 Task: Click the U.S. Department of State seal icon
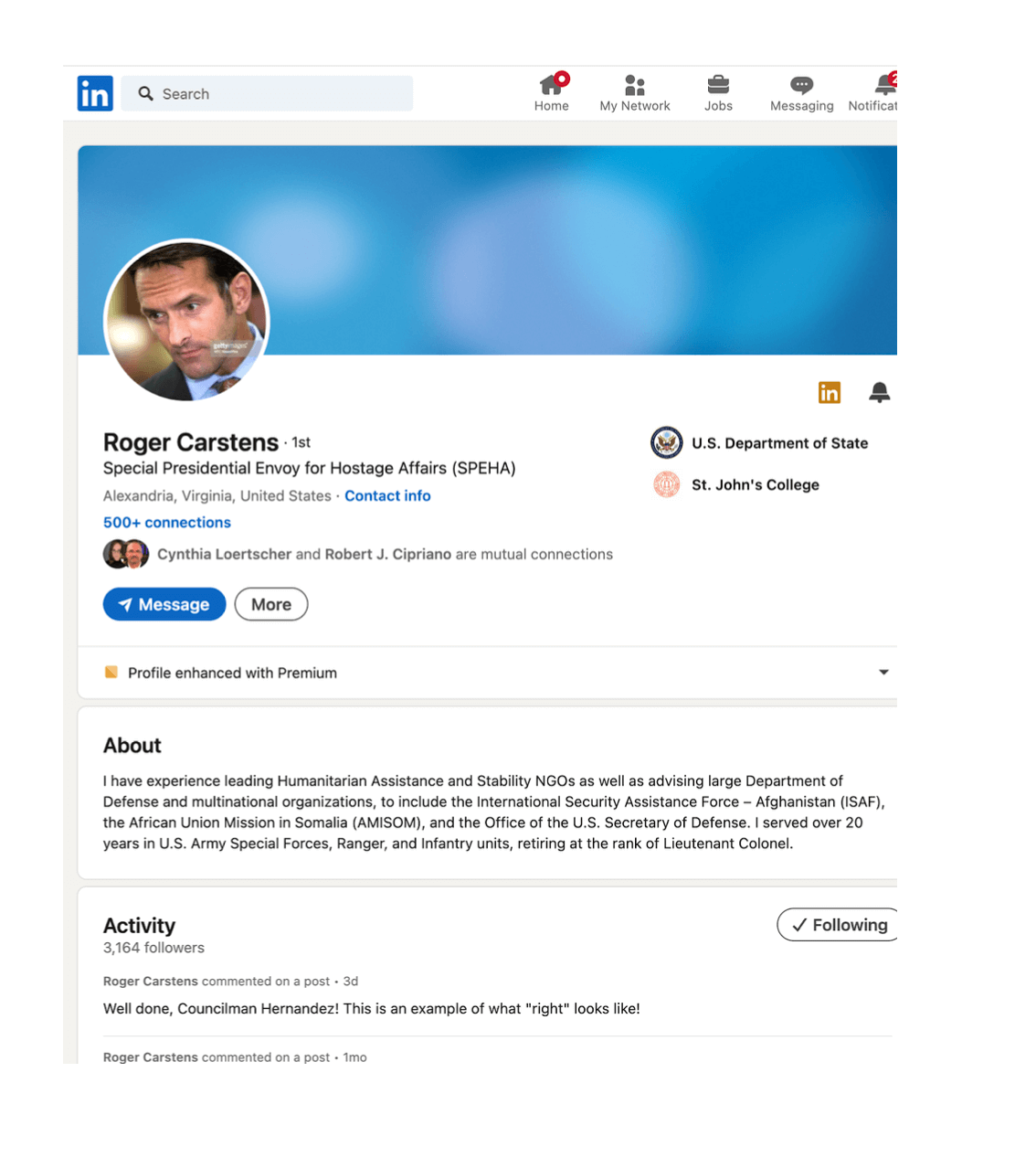click(667, 442)
